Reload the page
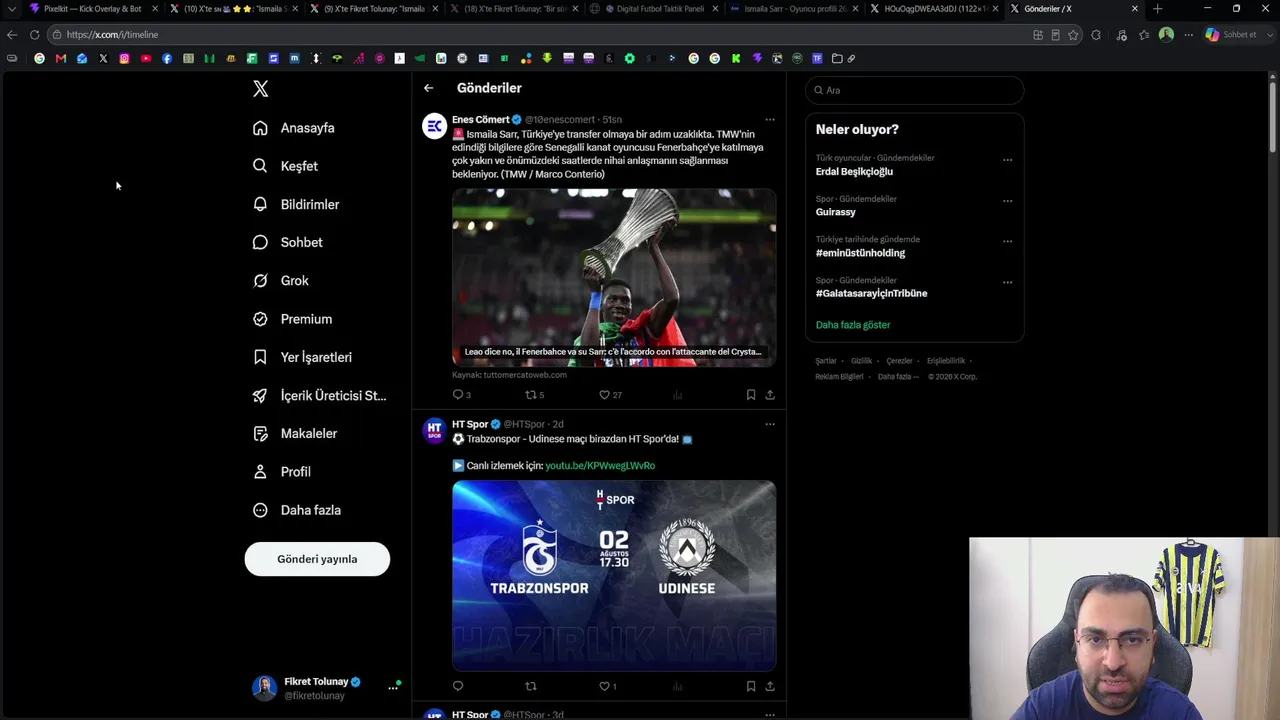 34,35
